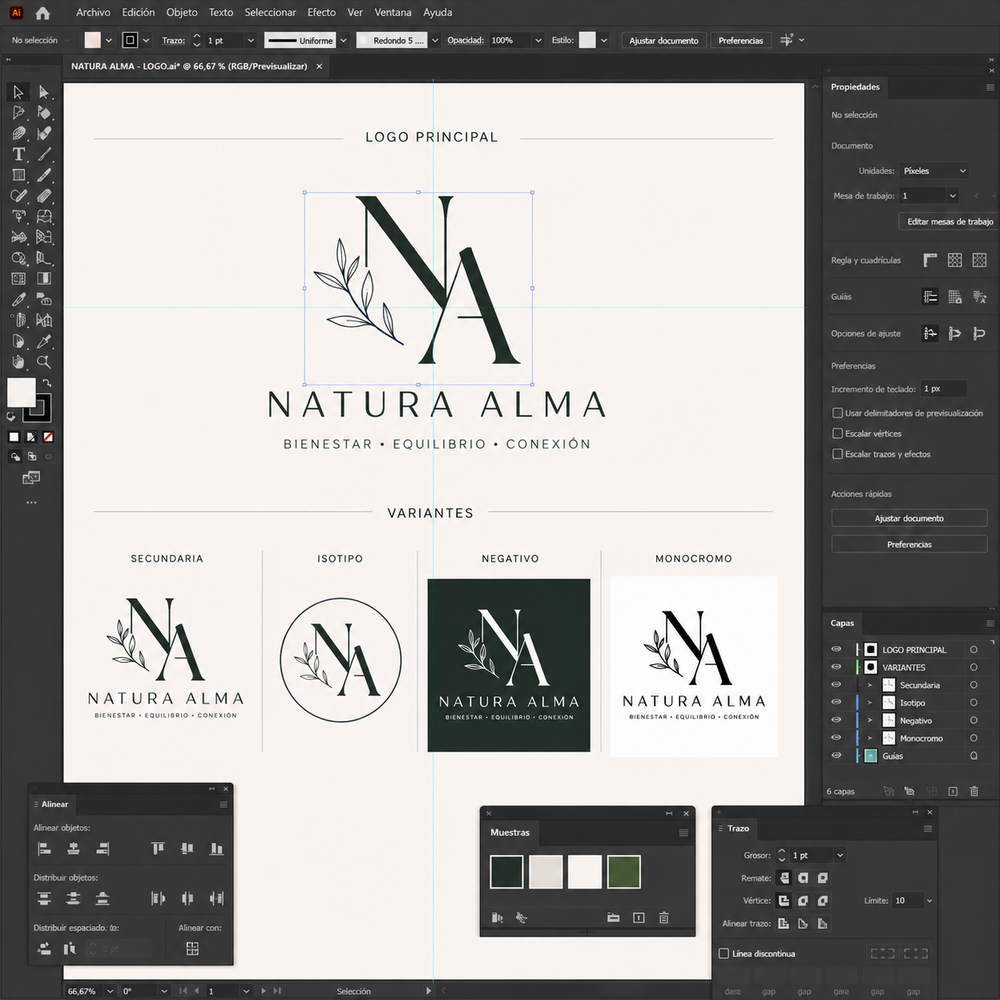Click the Texto menu item
Image resolution: width=1000 pixels, height=1000 pixels.
pyautogui.click(x=221, y=12)
